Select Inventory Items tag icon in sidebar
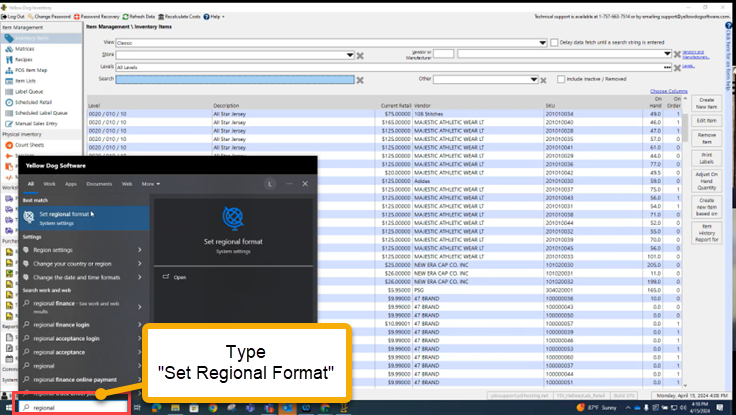The height and width of the screenshot is (415, 736). click(x=9, y=38)
